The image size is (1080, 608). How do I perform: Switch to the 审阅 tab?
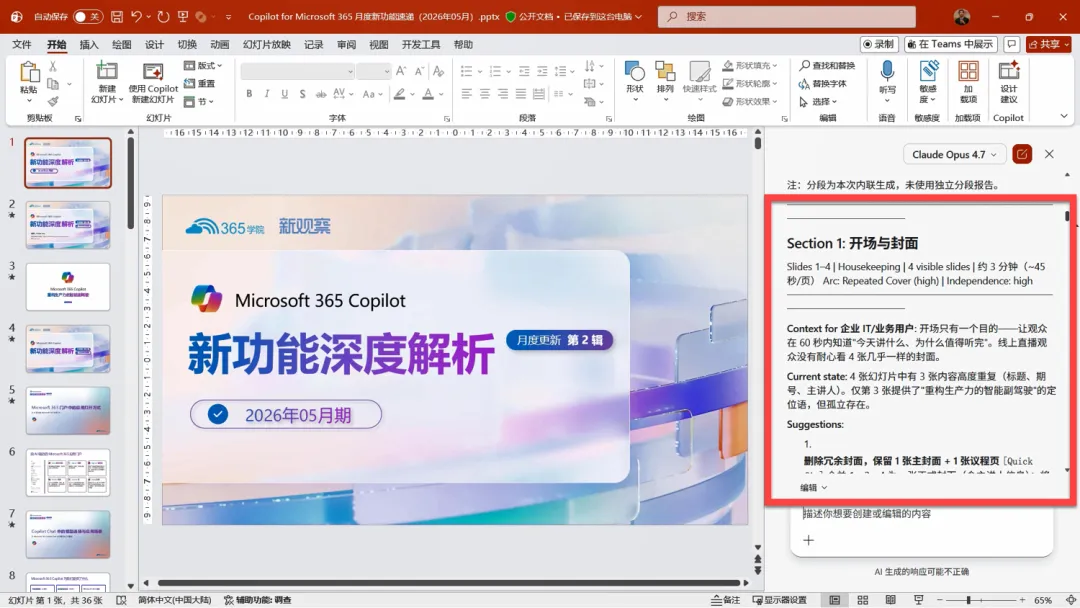click(346, 44)
